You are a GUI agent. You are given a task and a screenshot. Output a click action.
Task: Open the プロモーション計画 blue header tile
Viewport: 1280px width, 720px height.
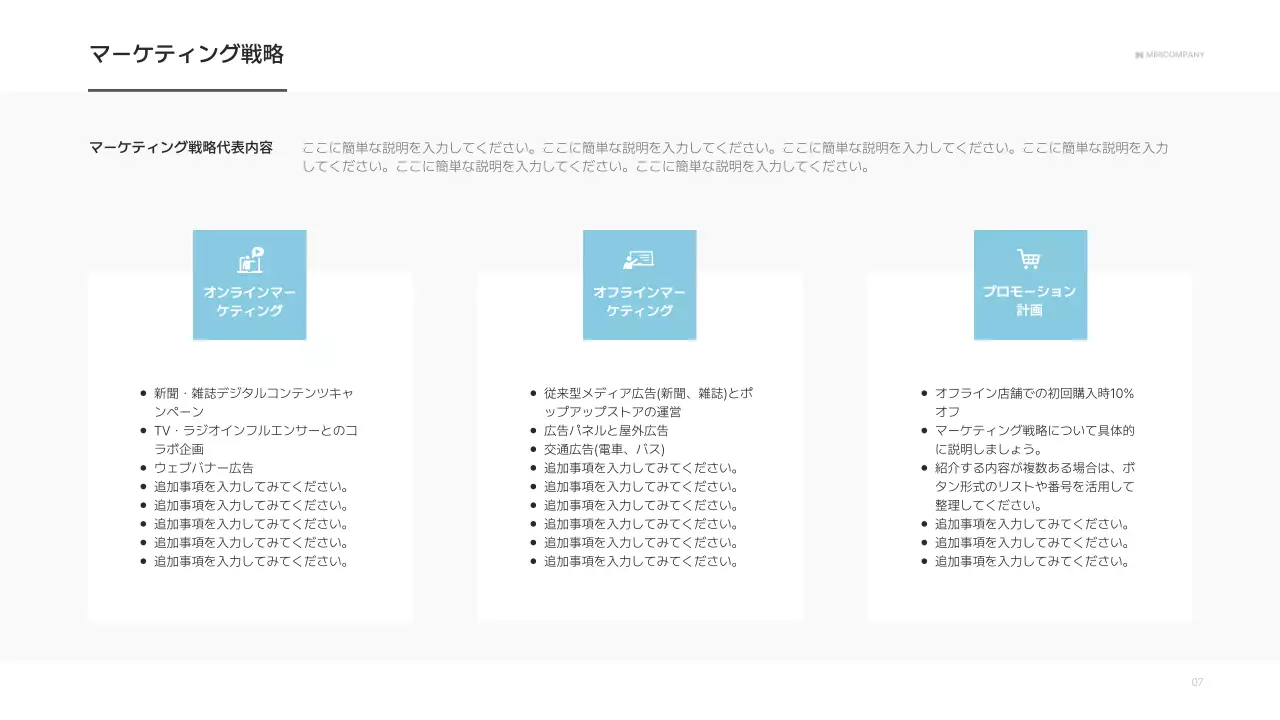tap(1030, 285)
